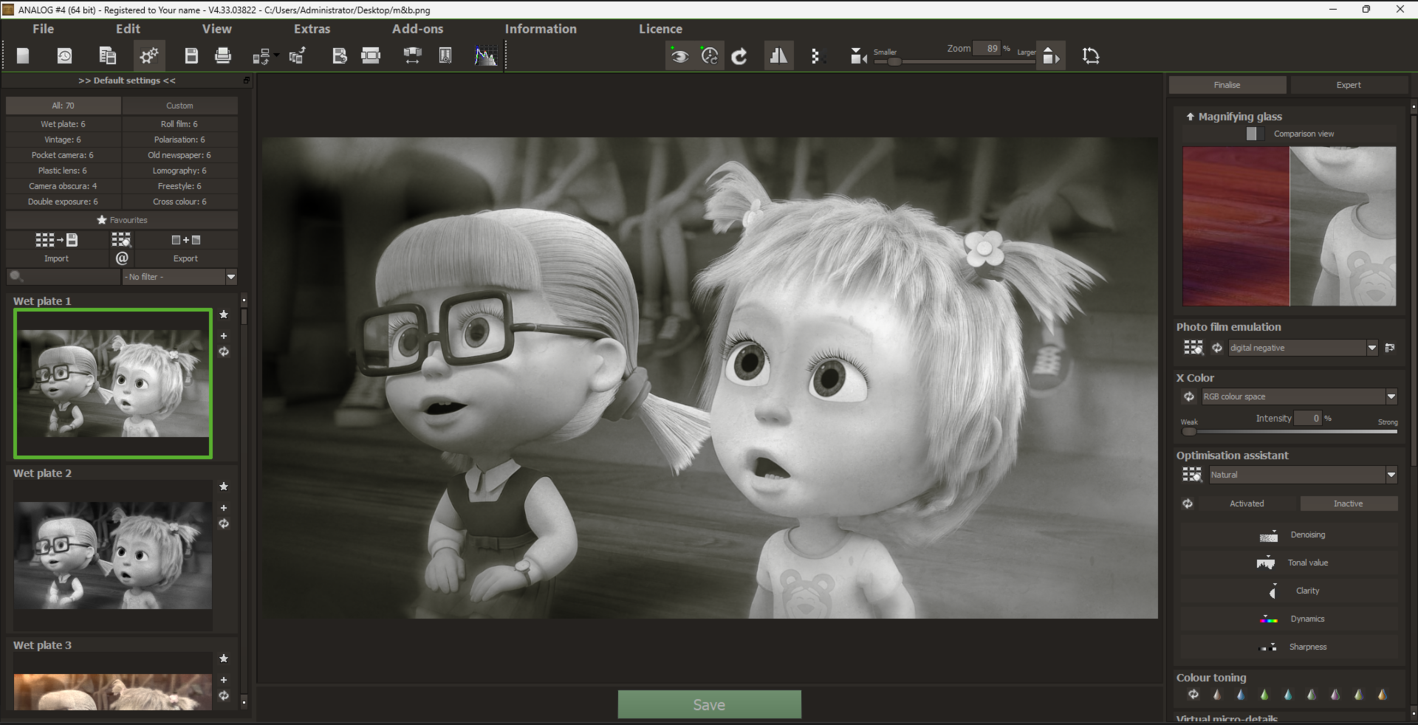Toggle the eye preview icon
This screenshot has width=1418, height=725.
pyautogui.click(x=679, y=56)
